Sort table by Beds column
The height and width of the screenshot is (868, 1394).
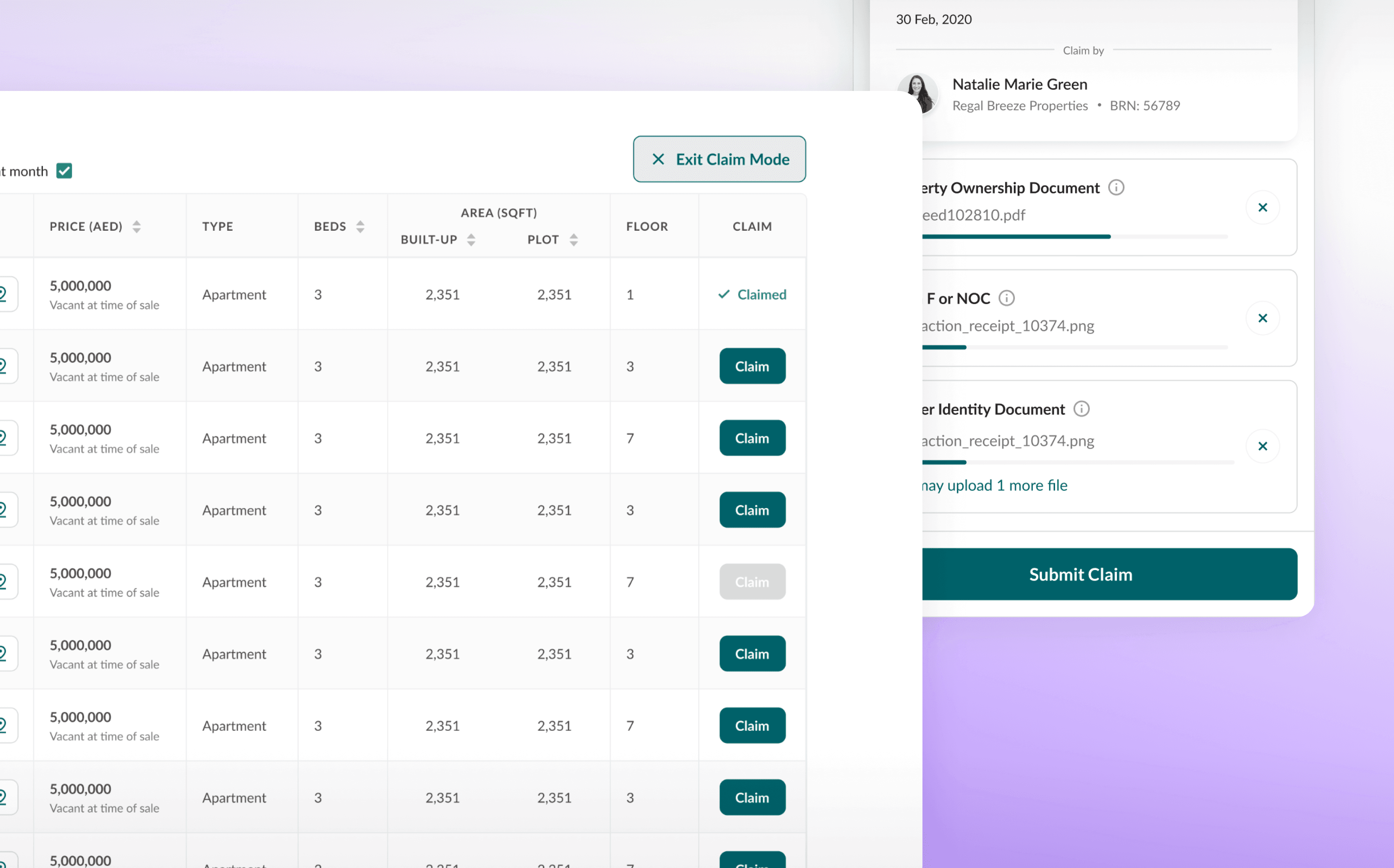tap(360, 226)
